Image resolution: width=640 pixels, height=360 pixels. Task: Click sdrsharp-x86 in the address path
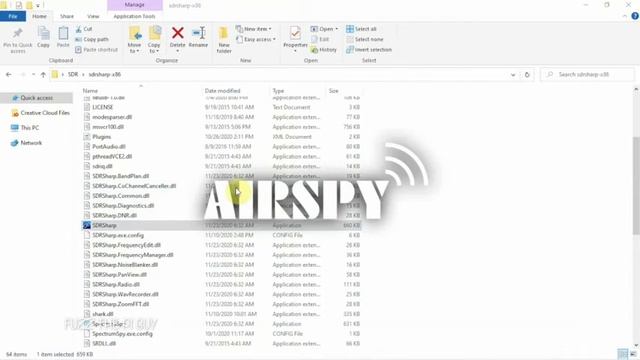coord(104,75)
